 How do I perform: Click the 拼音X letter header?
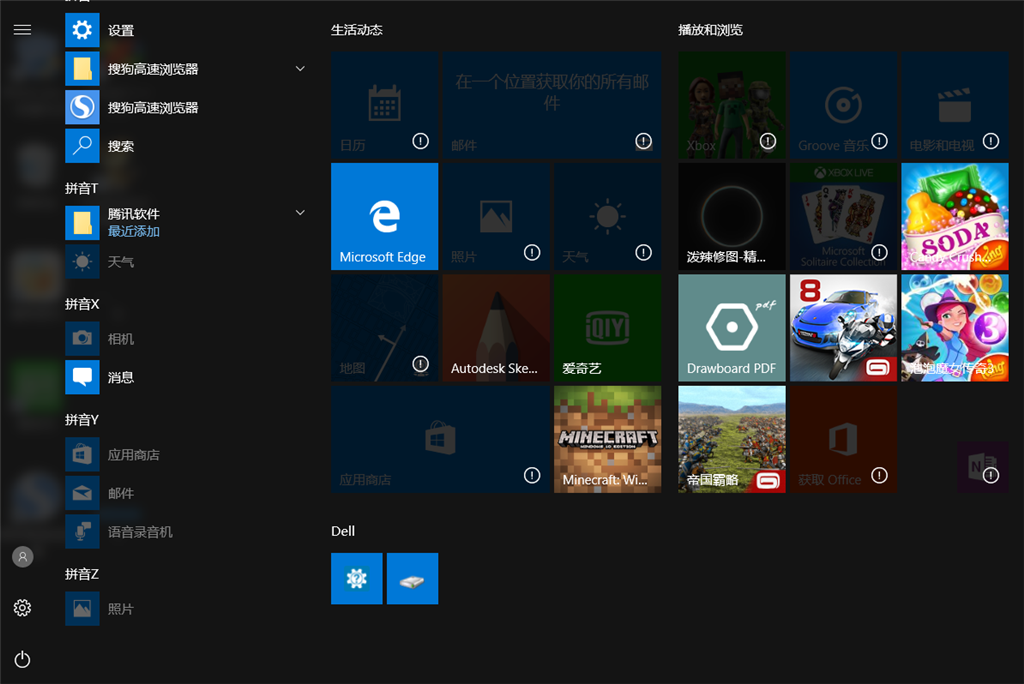(82, 304)
